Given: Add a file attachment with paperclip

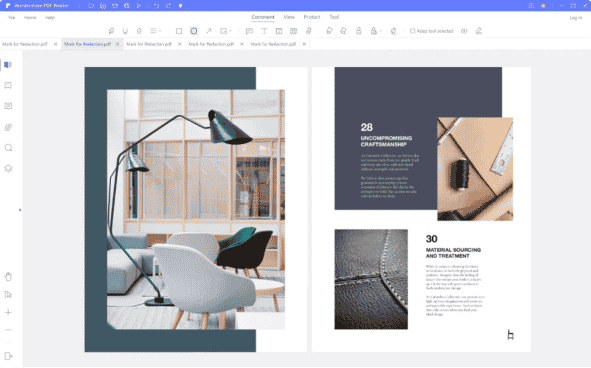Looking at the screenshot, I should click(x=308, y=31).
